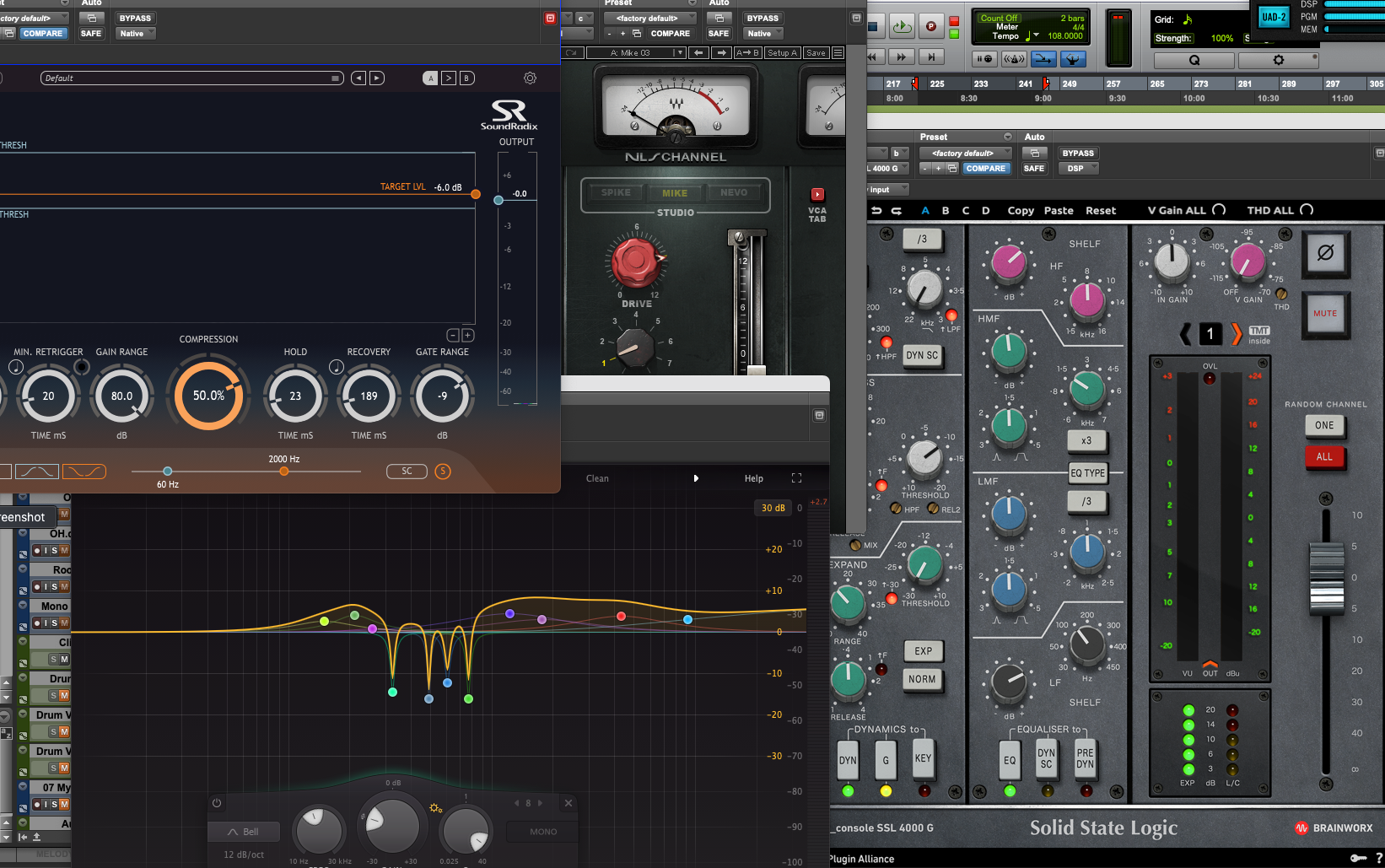Click the orange S solo sidechain icon

(443, 472)
